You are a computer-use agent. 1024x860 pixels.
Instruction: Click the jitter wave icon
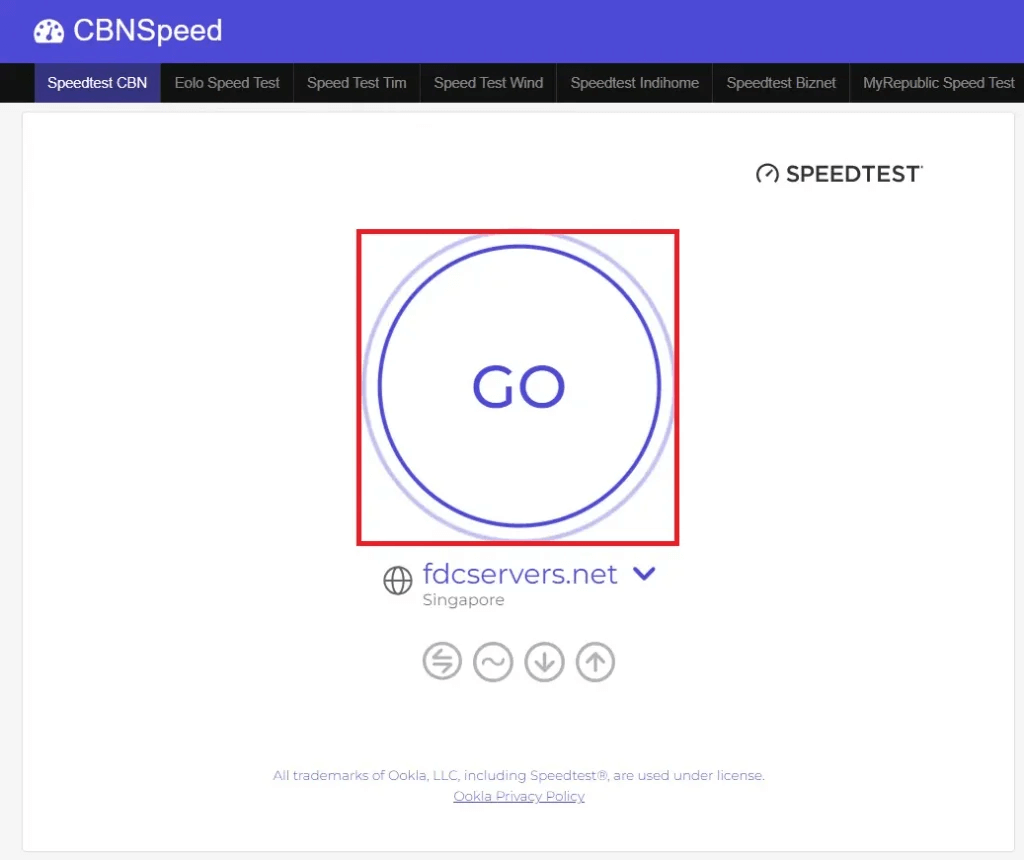(493, 661)
